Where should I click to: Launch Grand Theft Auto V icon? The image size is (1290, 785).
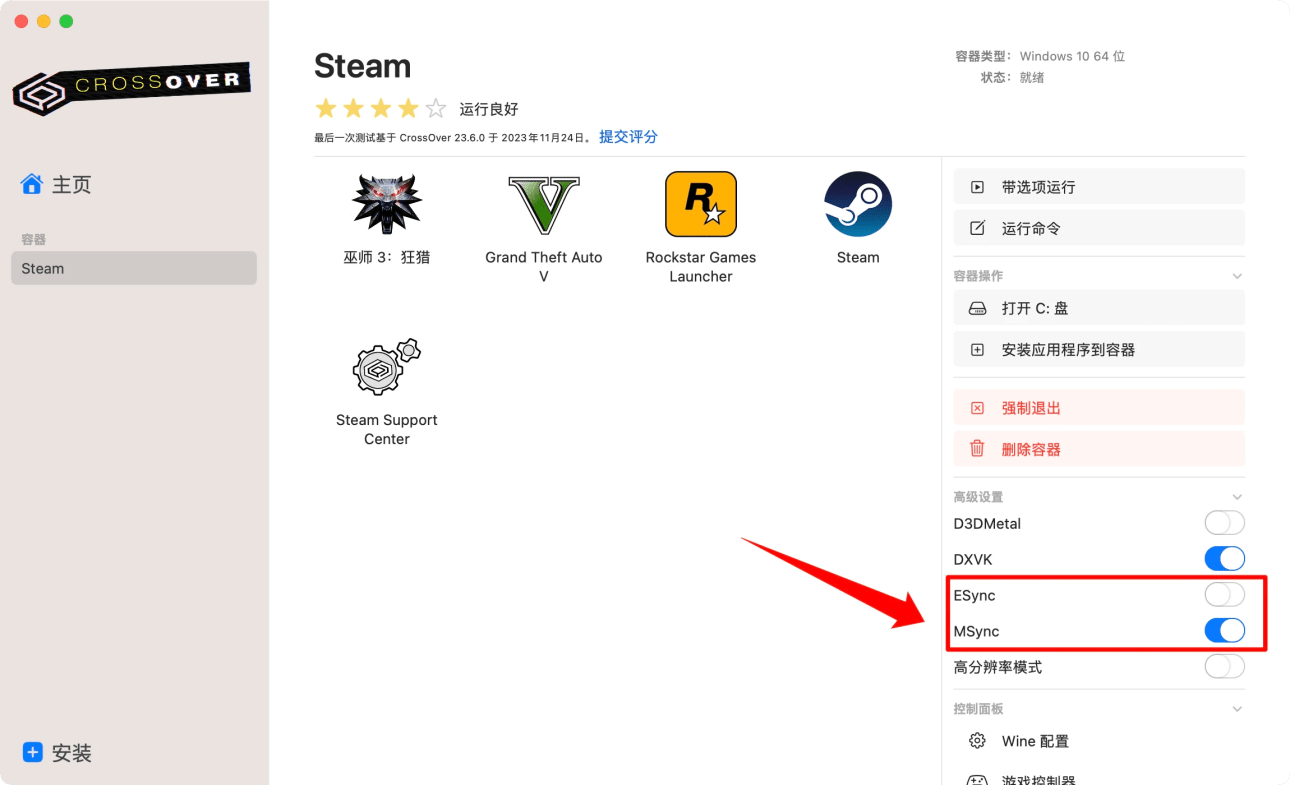point(543,204)
